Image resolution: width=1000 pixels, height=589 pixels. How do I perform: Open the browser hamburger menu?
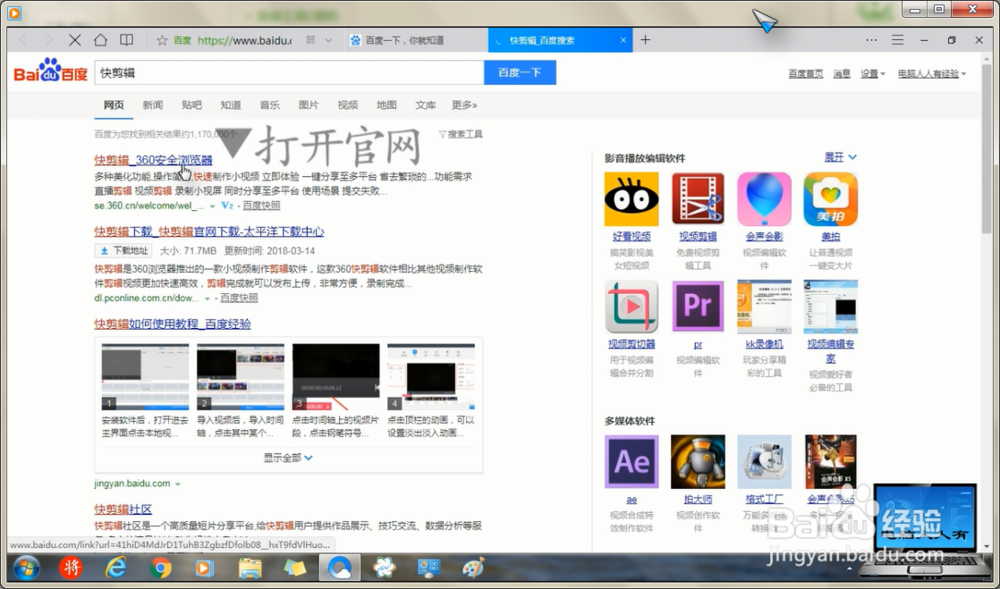click(897, 40)
